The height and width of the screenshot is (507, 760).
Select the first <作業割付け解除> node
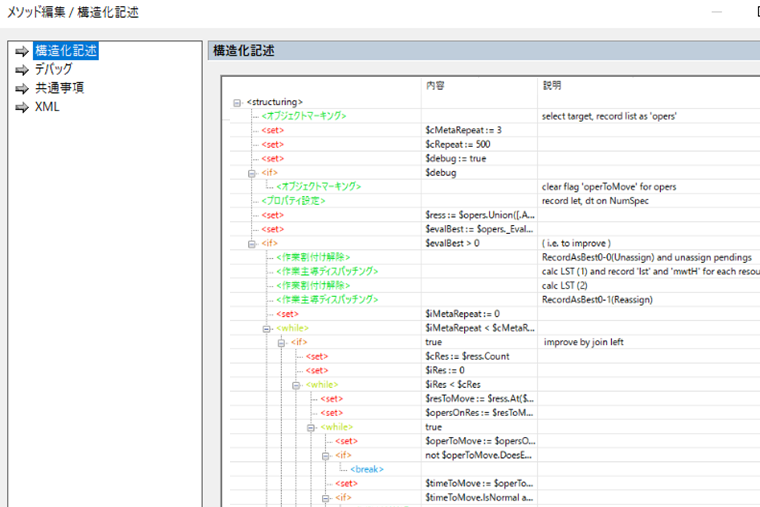tap(313, 257)
